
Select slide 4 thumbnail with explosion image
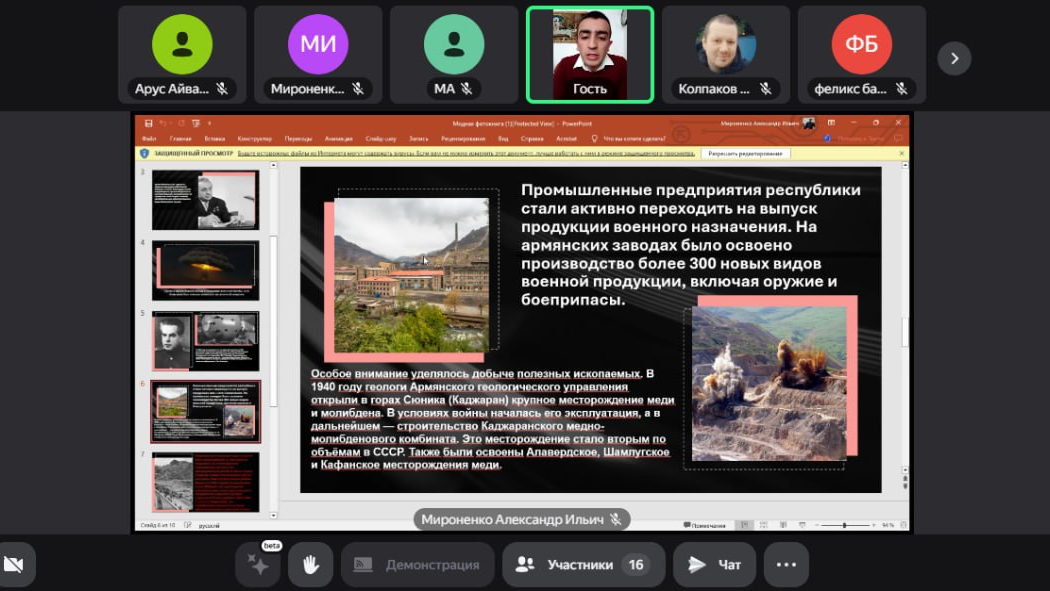point(205,269)
